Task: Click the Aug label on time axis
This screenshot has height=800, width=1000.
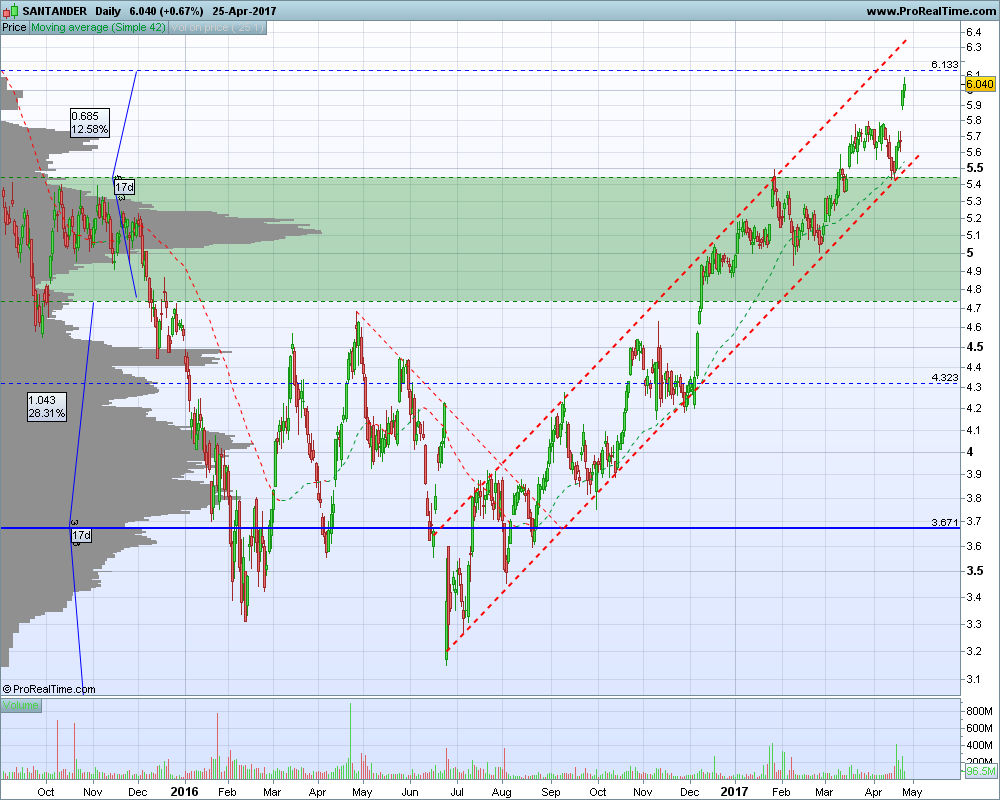Action: (502, 792)
